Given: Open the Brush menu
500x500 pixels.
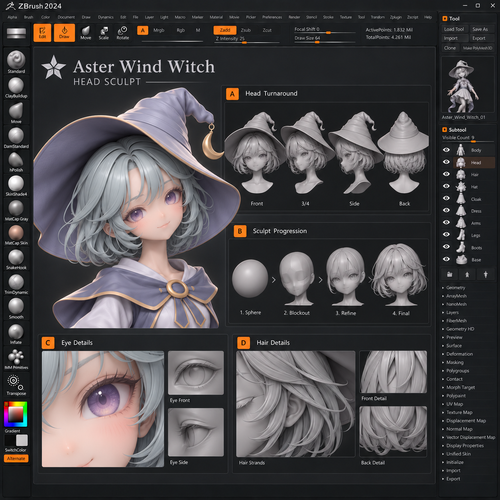Looking at the screenshot, I should tap(28, 17).
